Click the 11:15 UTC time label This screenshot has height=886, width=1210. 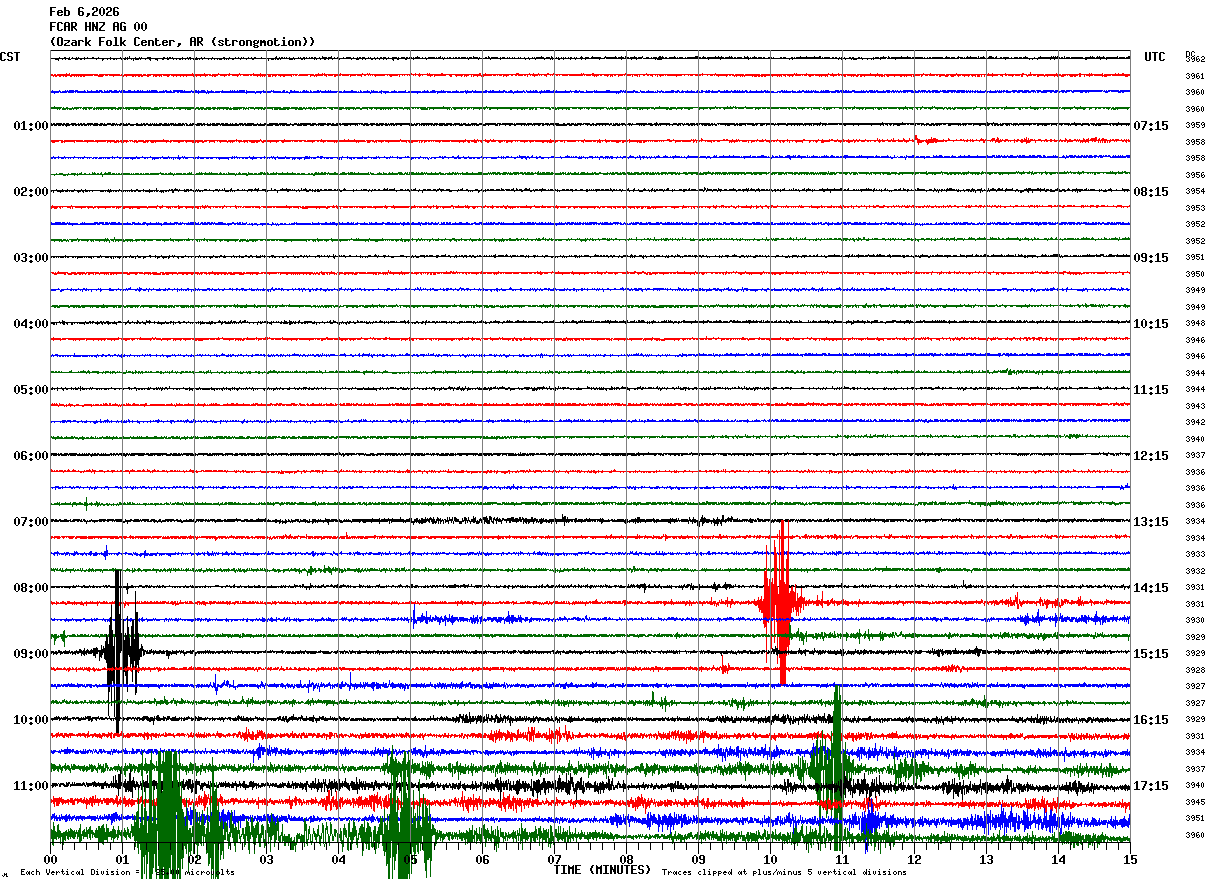(1151, 390)
